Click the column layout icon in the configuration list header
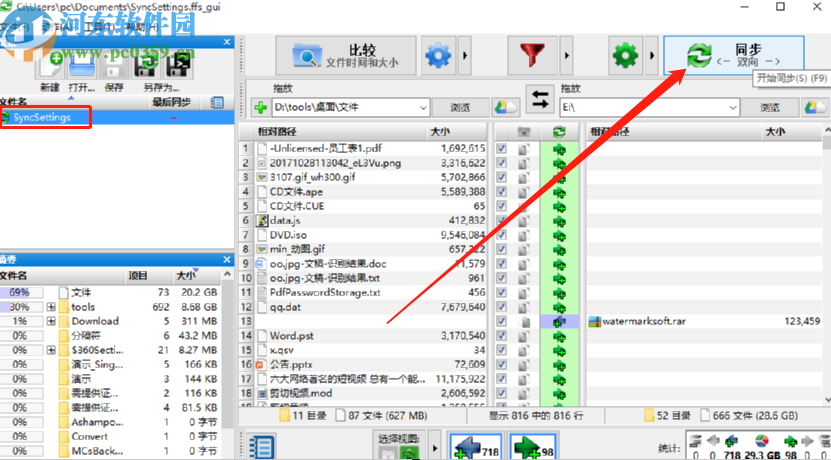The width and height of the screenshot is (831, 460). point(216,102)
